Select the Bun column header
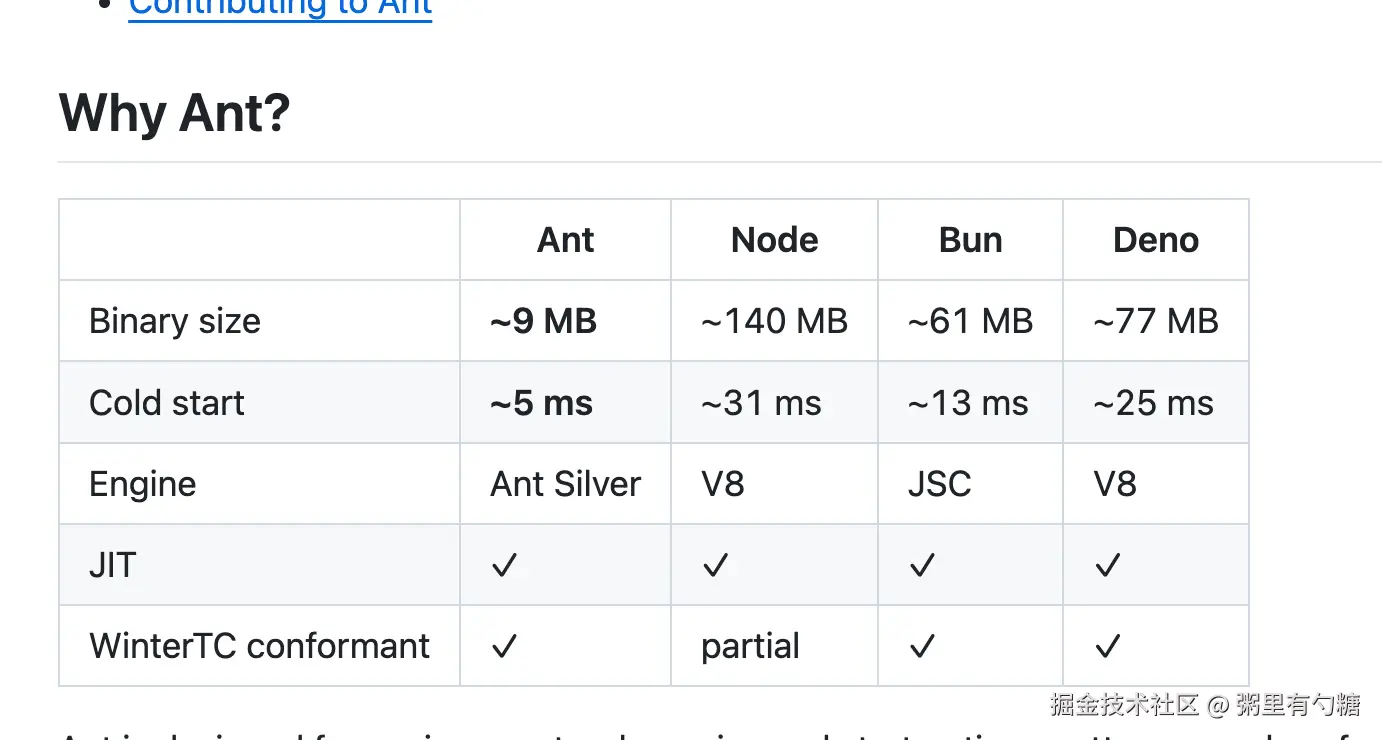Viewport: 1382px width, 740px height. pos(971,240)
